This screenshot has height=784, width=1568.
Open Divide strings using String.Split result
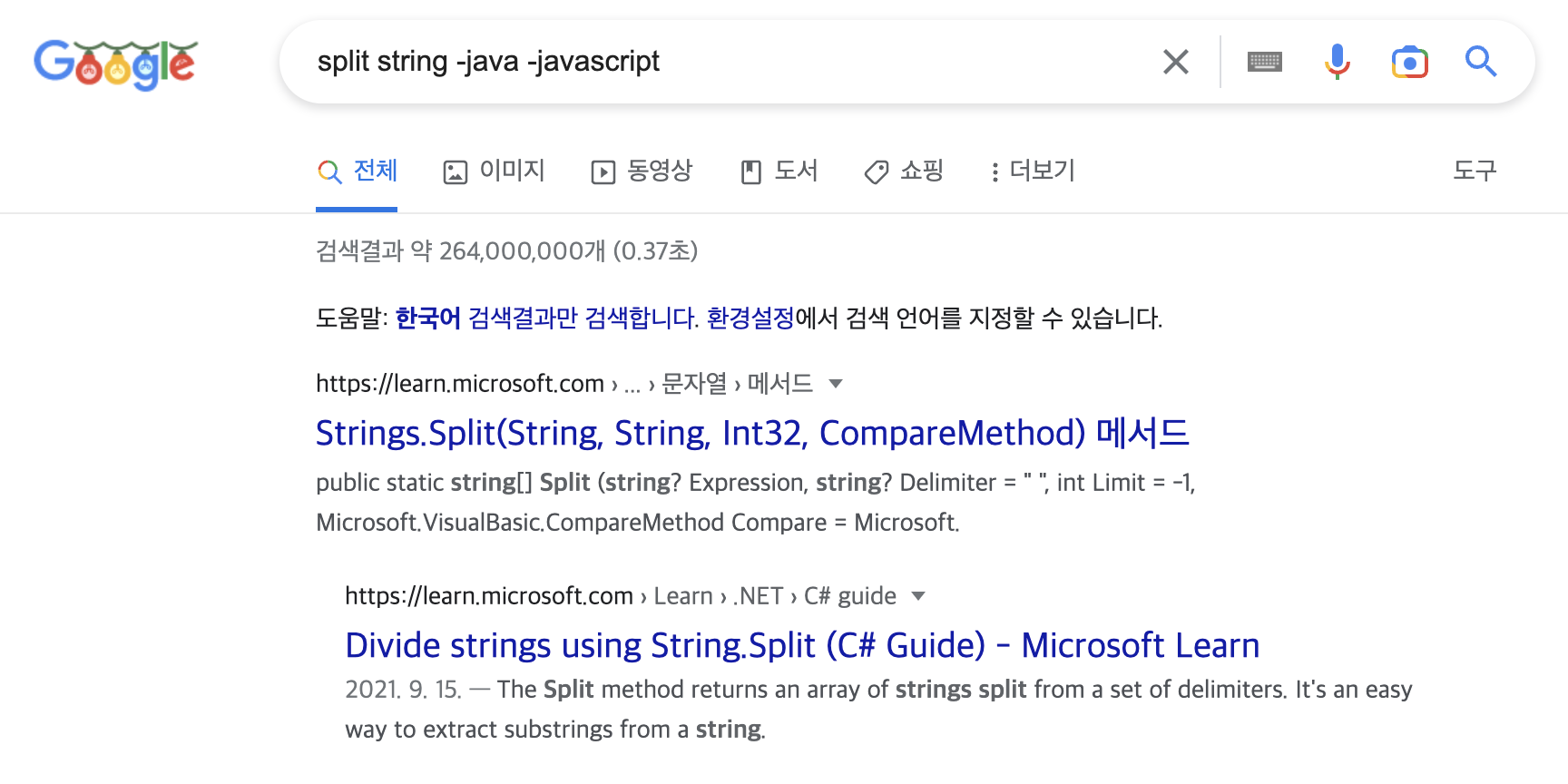tap(802, 645)
